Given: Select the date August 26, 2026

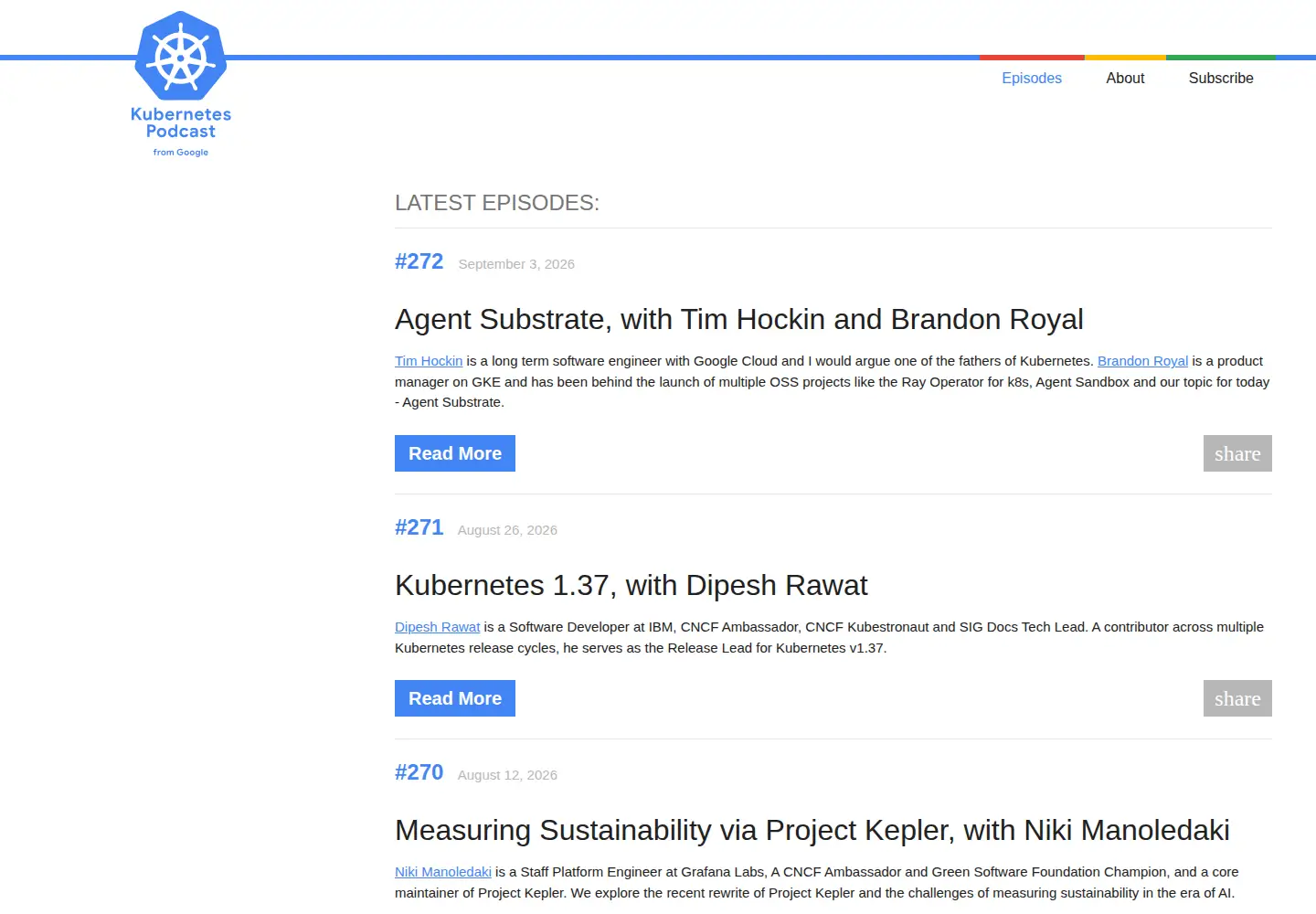Looking at the screenshot, I should (x=507, y=530).
